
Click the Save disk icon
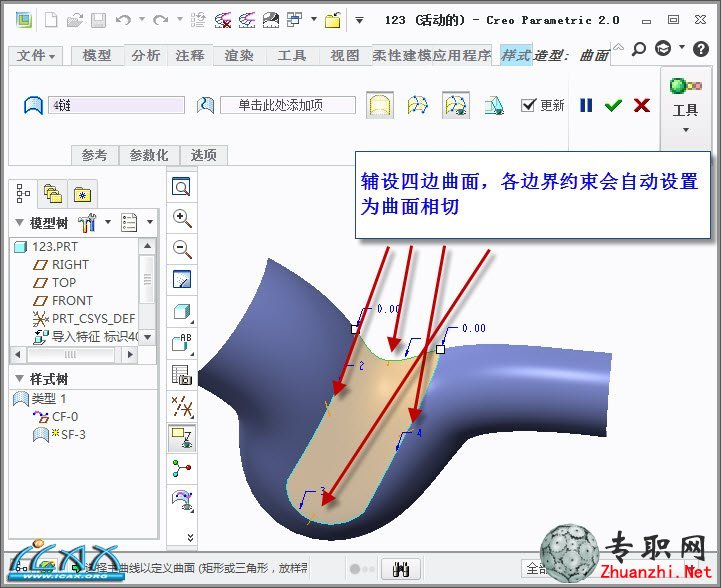pyautogui.click(x=98, y=20)
